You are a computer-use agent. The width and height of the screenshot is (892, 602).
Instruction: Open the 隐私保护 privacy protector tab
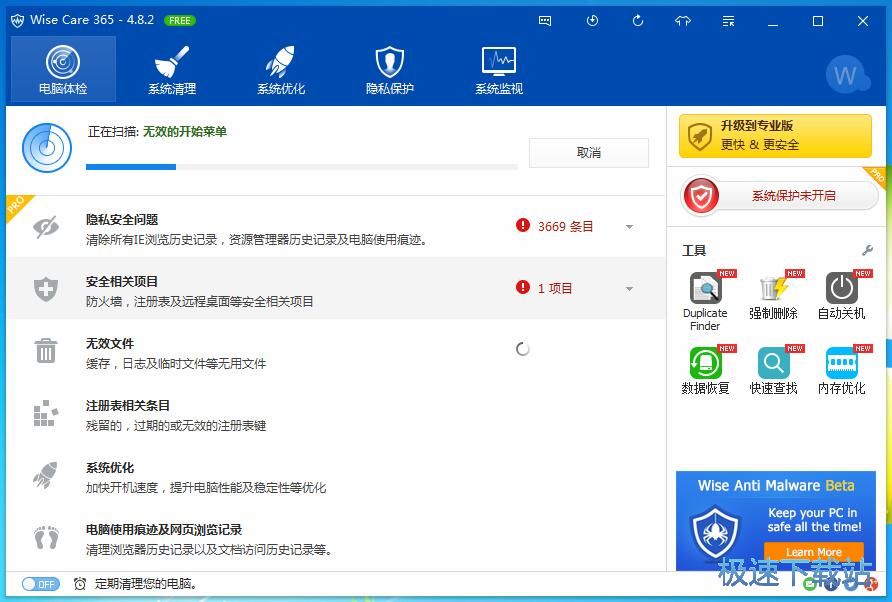(390, 69)
